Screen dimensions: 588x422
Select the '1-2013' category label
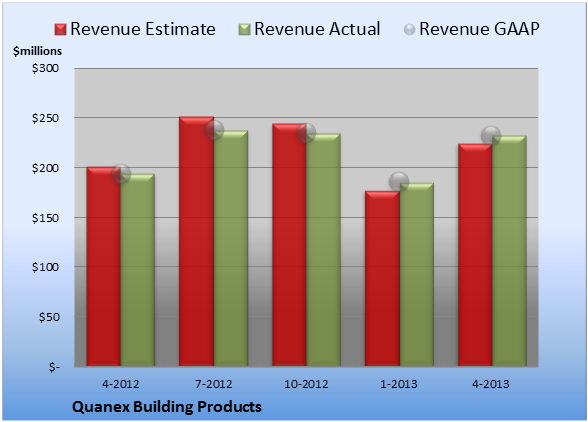399,384
